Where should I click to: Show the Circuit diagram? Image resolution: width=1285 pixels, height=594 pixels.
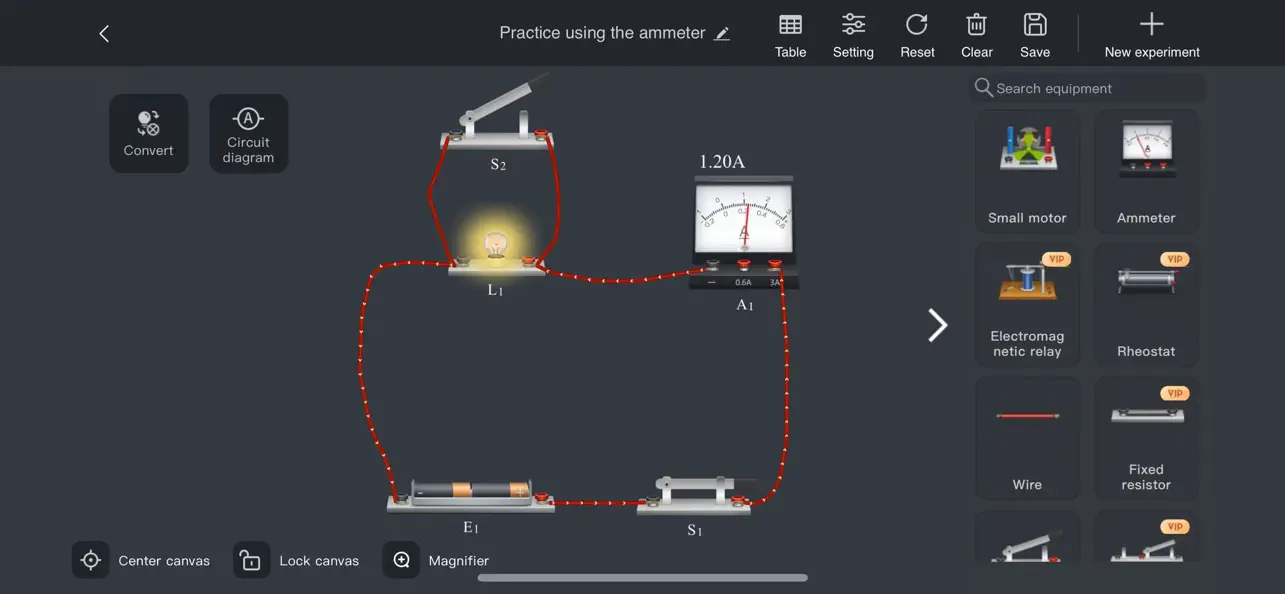(x=248, y=133)
